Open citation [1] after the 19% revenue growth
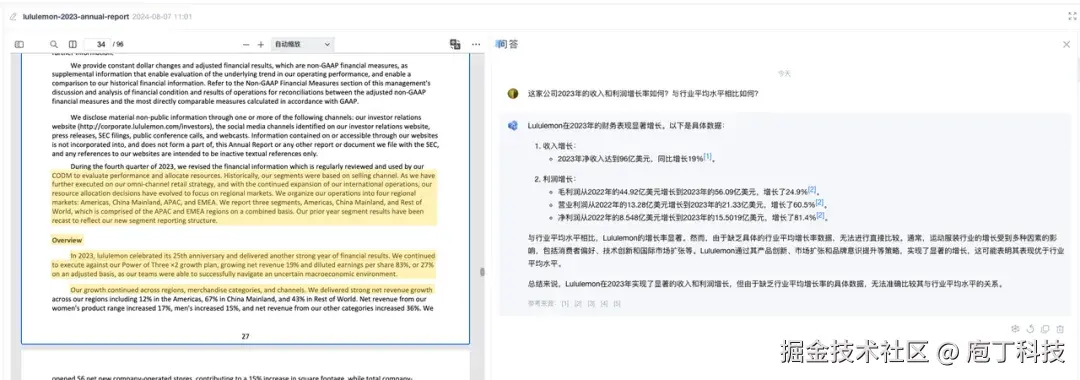Screen dimensions: 1080x380 (708, 157)
